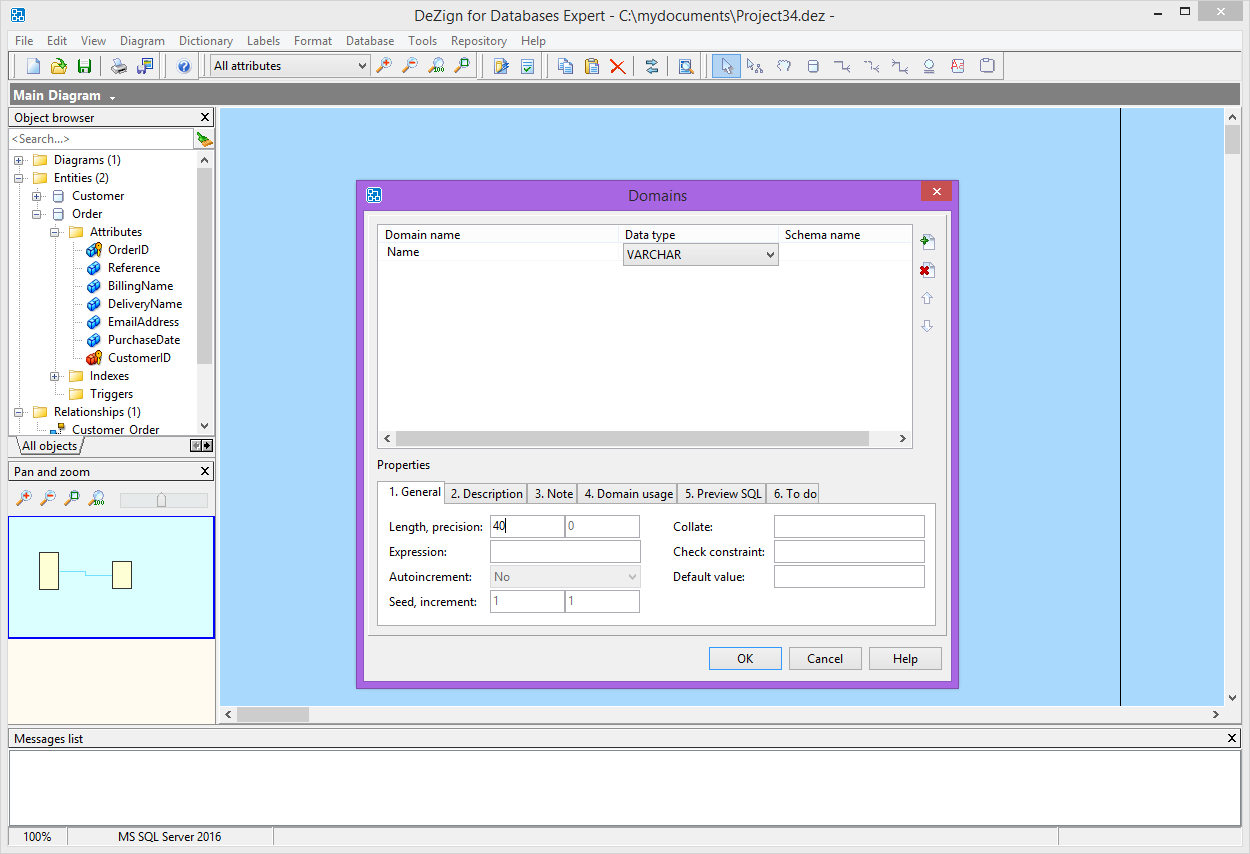Select the arrow pointer tool
The image size is (1250, 854).
[727, 66]
